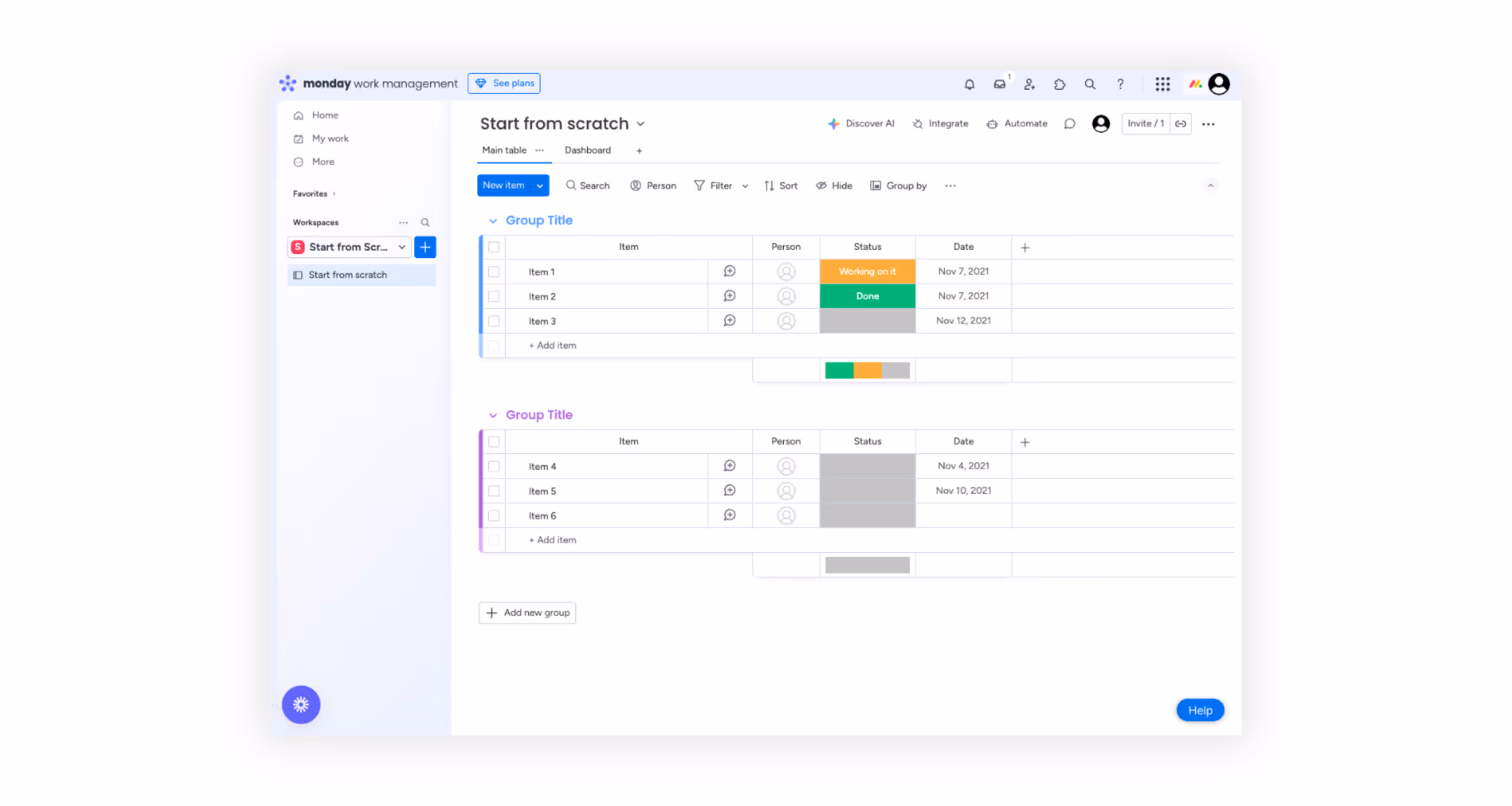Open the New item dropdown arrow
This screenshot has width=1512, height=806.
539,186
